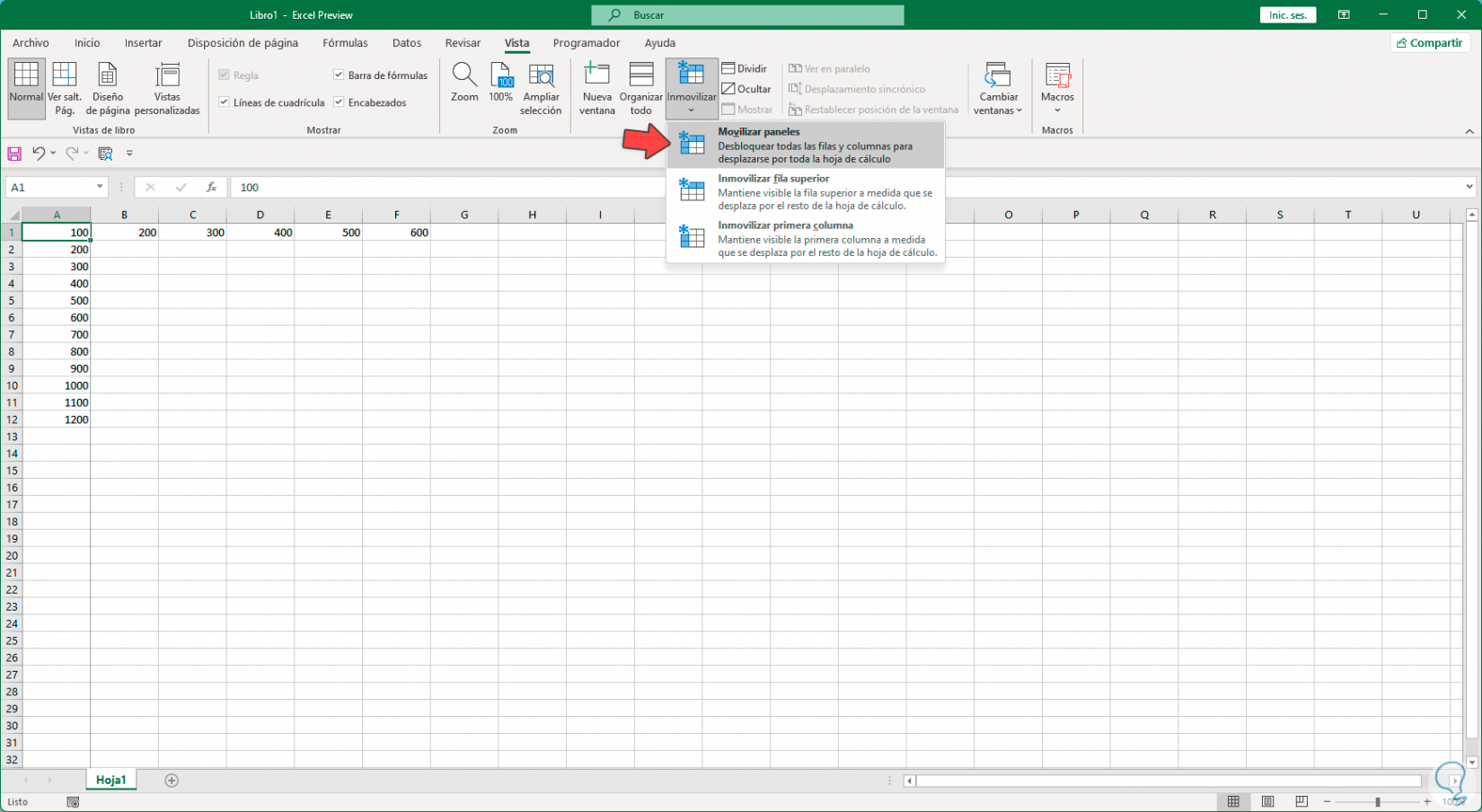This screenshot has height=812, width=1482.
Task: Select the Normal workbook view
Action: [x=26, y=88]
